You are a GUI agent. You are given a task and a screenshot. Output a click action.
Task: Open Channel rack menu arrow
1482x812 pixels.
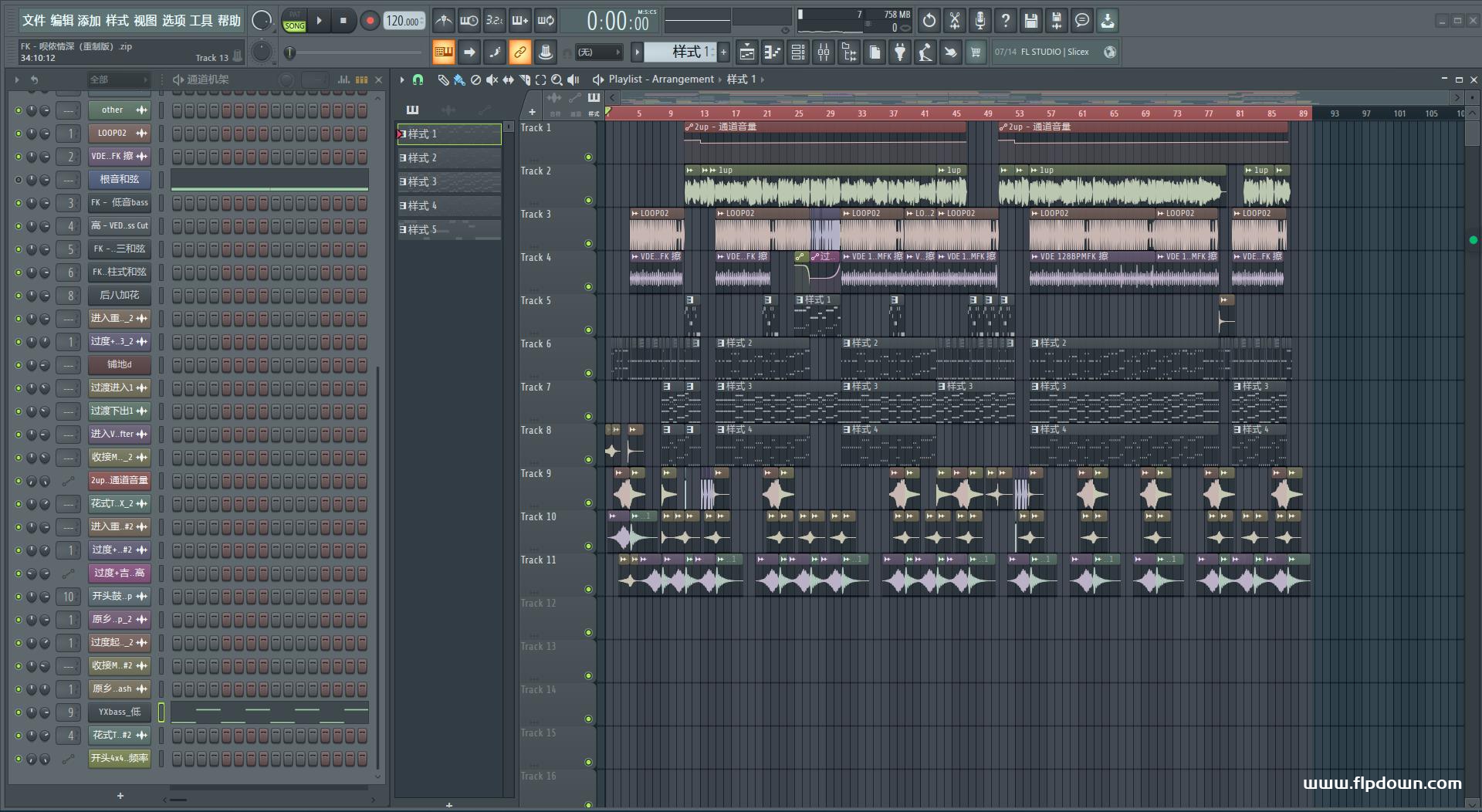click(x=17, y=80)
